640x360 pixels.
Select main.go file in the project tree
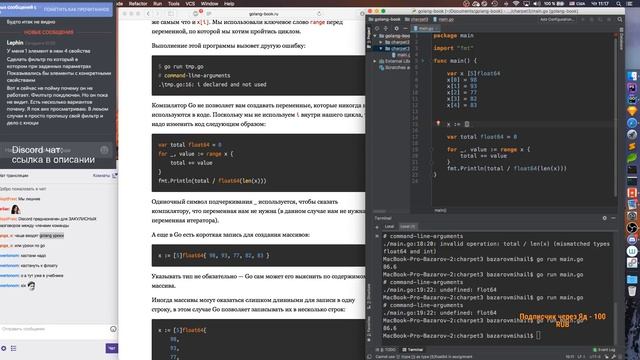click(400, 55)
